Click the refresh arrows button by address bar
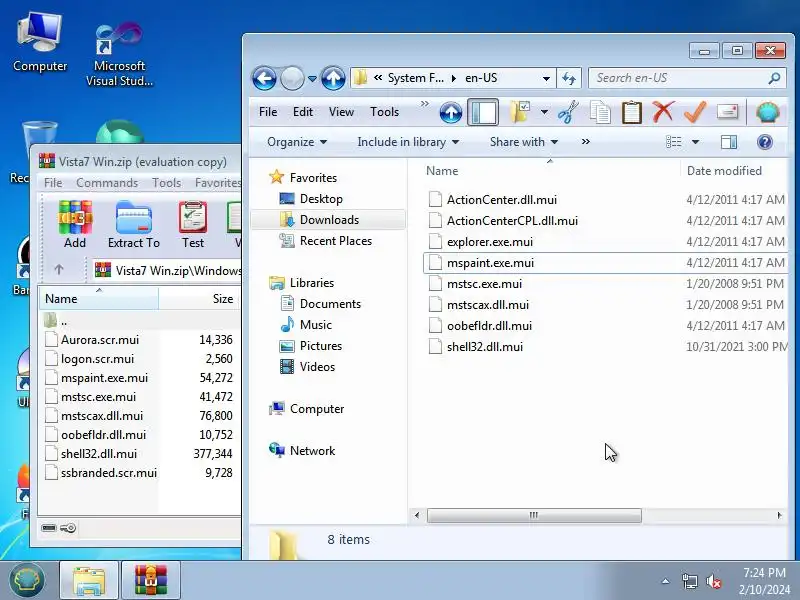The height and width of the screenshot is (600, 800). click(569, 78)
